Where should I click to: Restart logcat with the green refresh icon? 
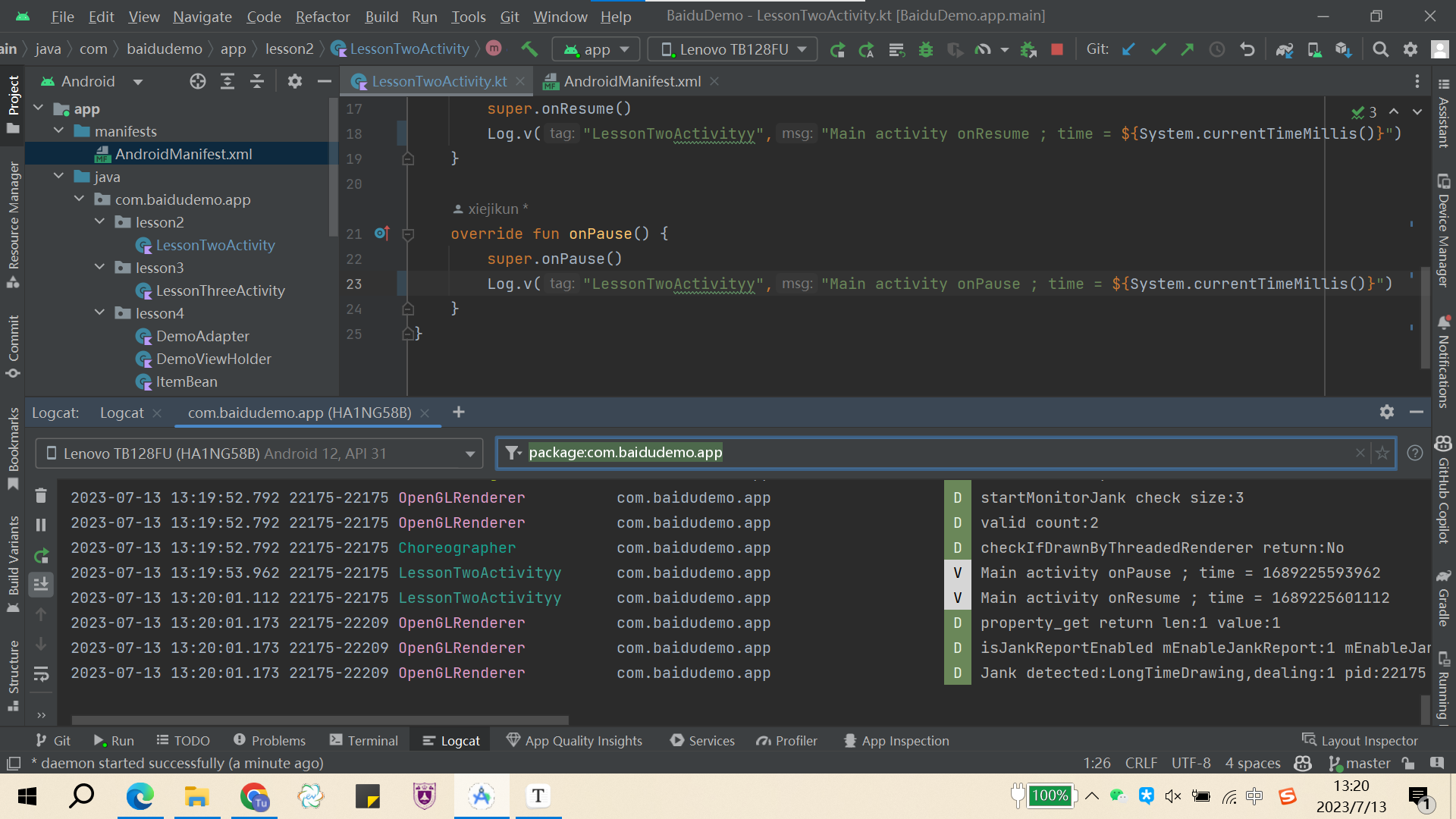coord(41,555)
